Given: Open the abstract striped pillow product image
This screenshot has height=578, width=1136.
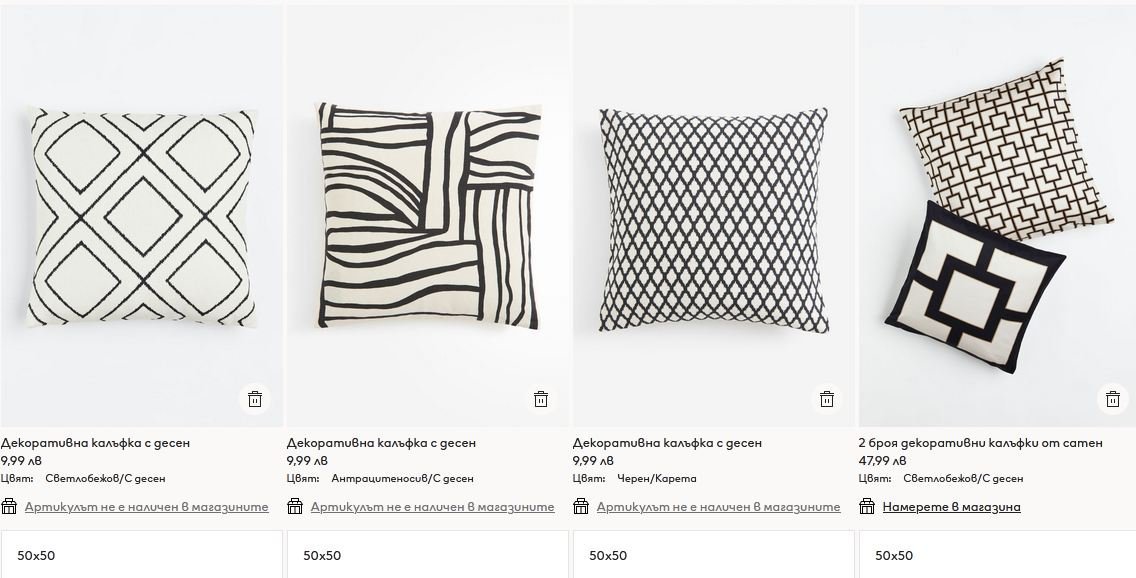Looking at the screenshot, I should [x=427, y=216].
